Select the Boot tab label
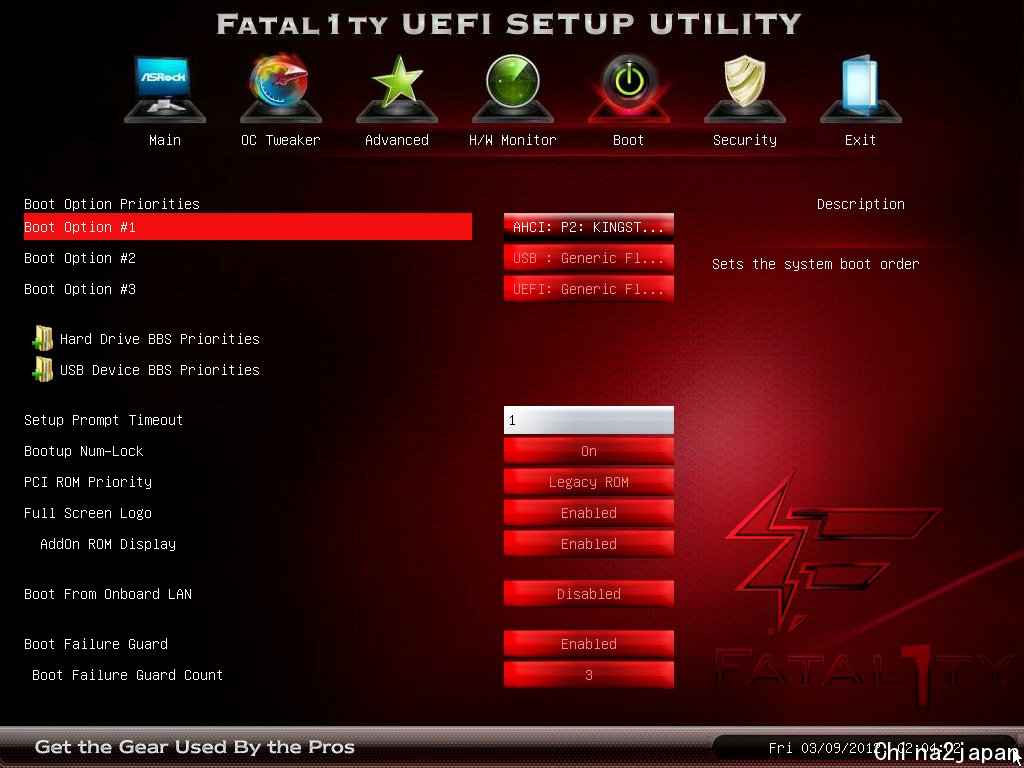This screenshot has width=1024, height=768. pos(628,140)
